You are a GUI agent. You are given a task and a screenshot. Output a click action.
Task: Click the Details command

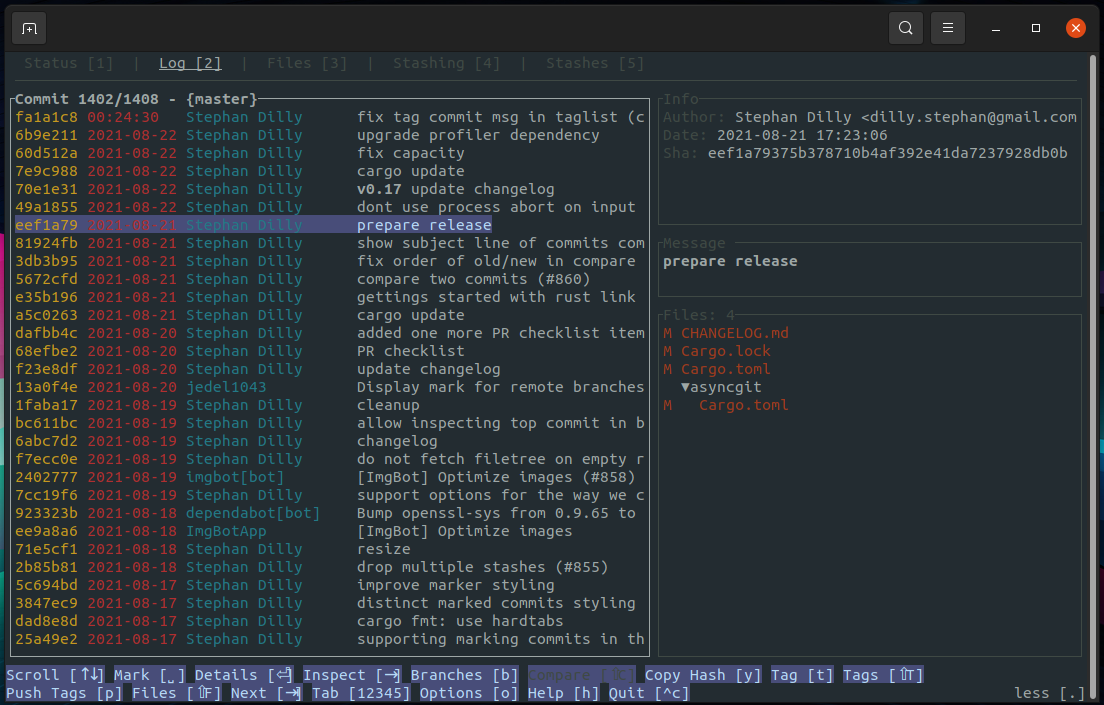point(244,675)
